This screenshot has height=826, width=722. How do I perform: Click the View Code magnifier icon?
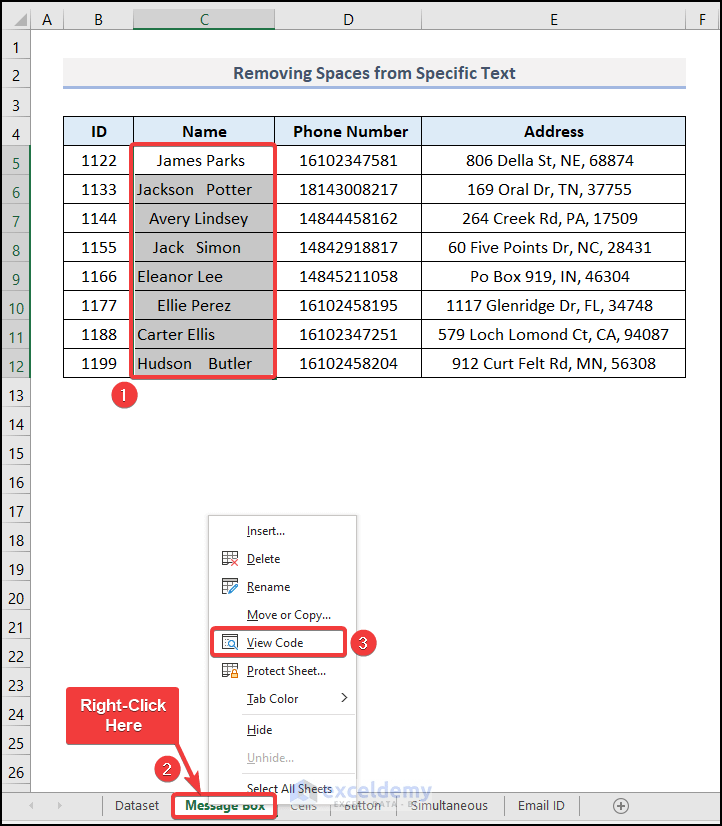click(230, 642)
